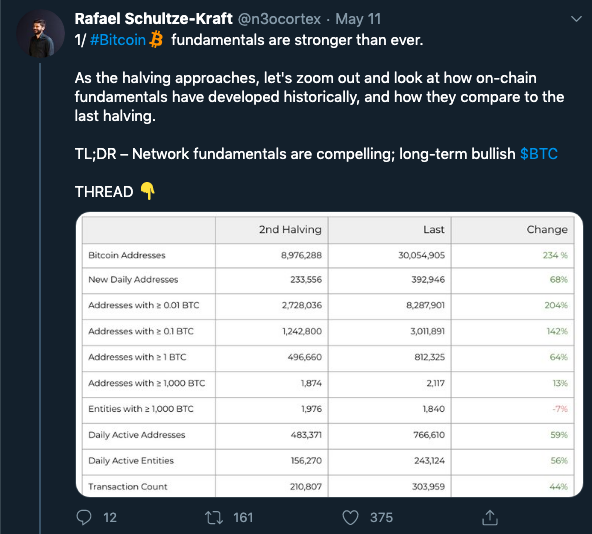The height and width of the screenshot is (534, 592).
Task: Open the #Bitcoin hashtag link
Action: pyautogui.click(x=118, y=40)
